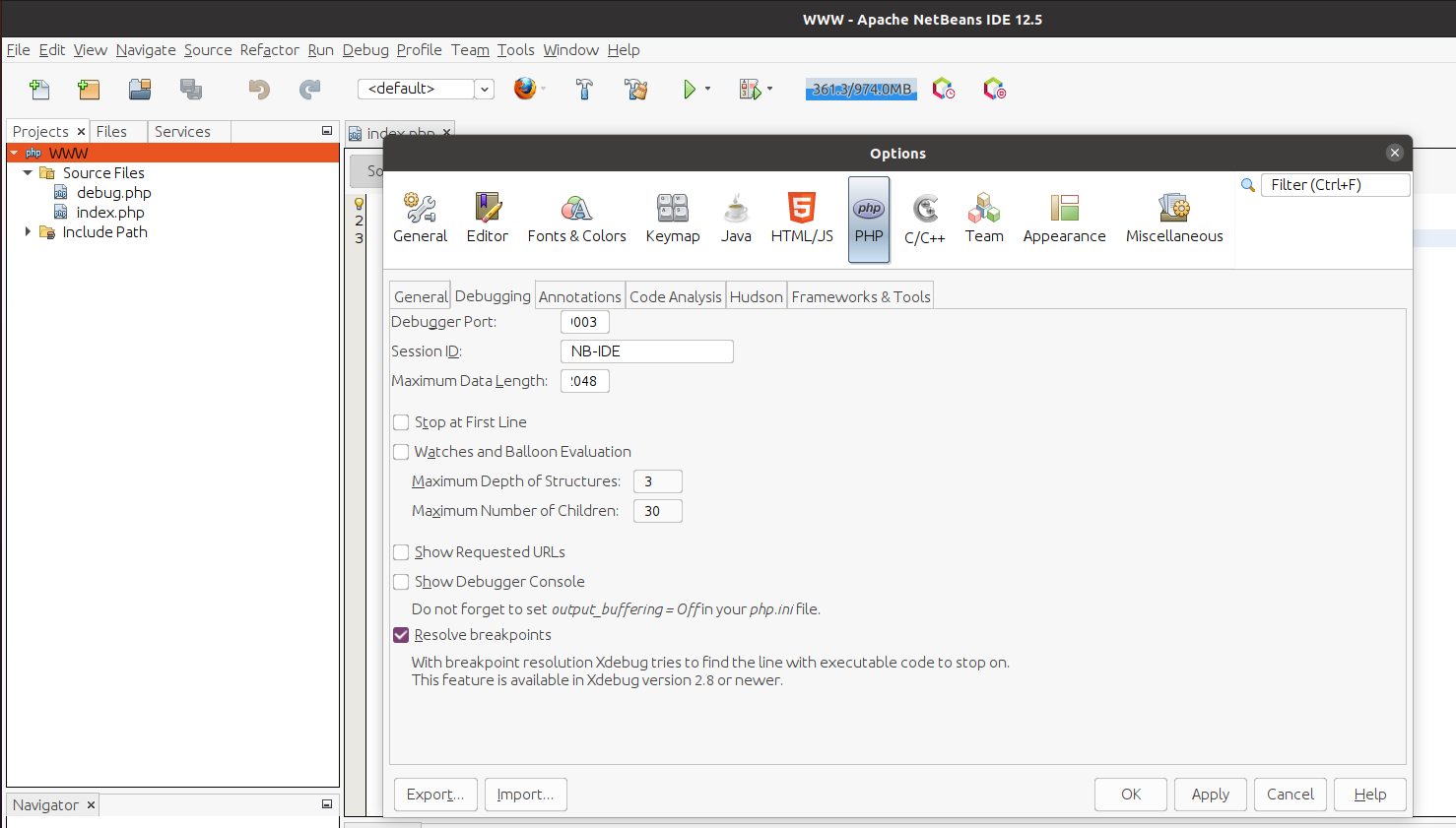Click the Redo arrow icon
Viewport: 1456px width, 828px height.
point(310,90)
